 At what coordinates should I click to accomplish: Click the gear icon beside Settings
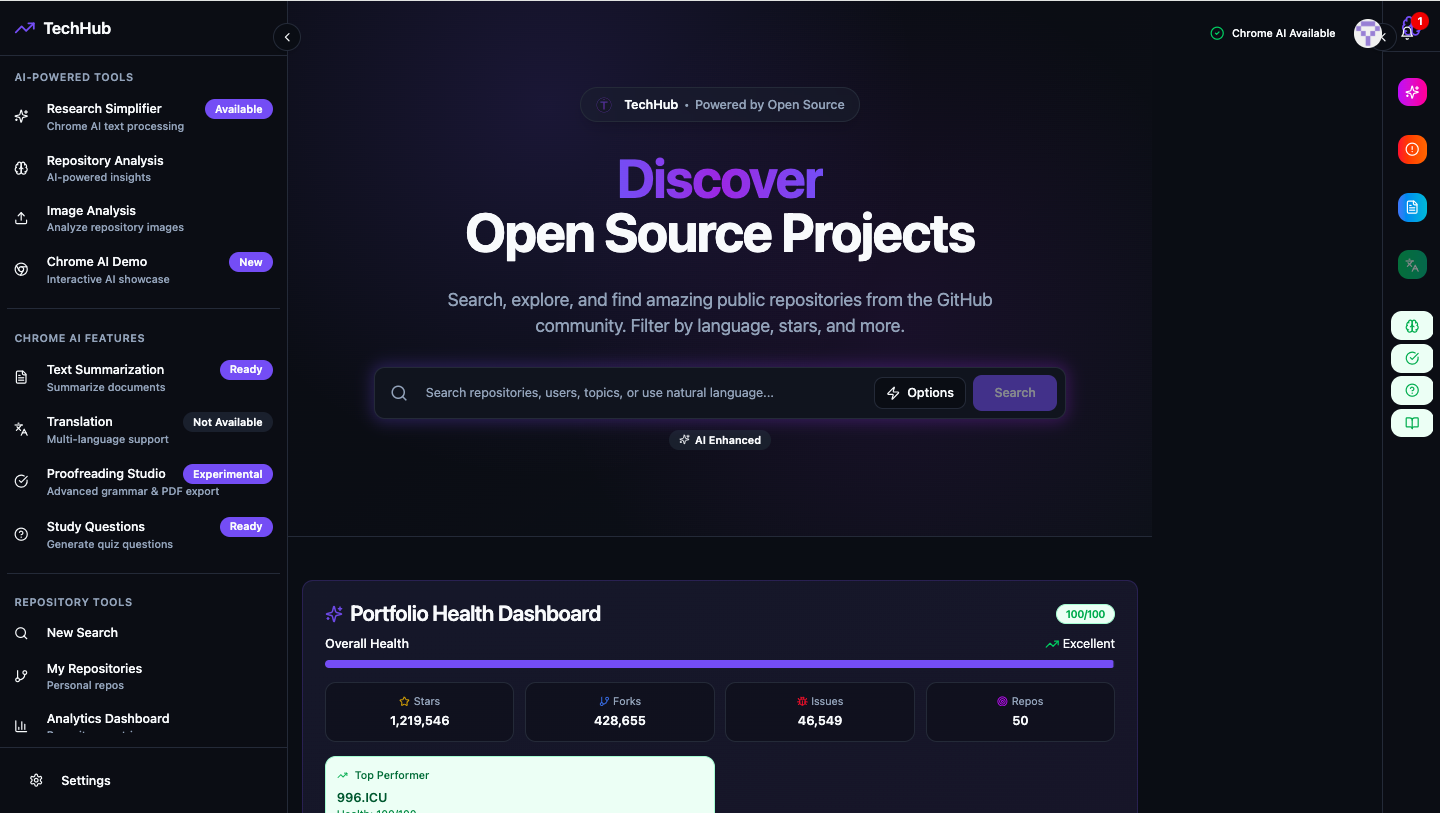(36, 780)
